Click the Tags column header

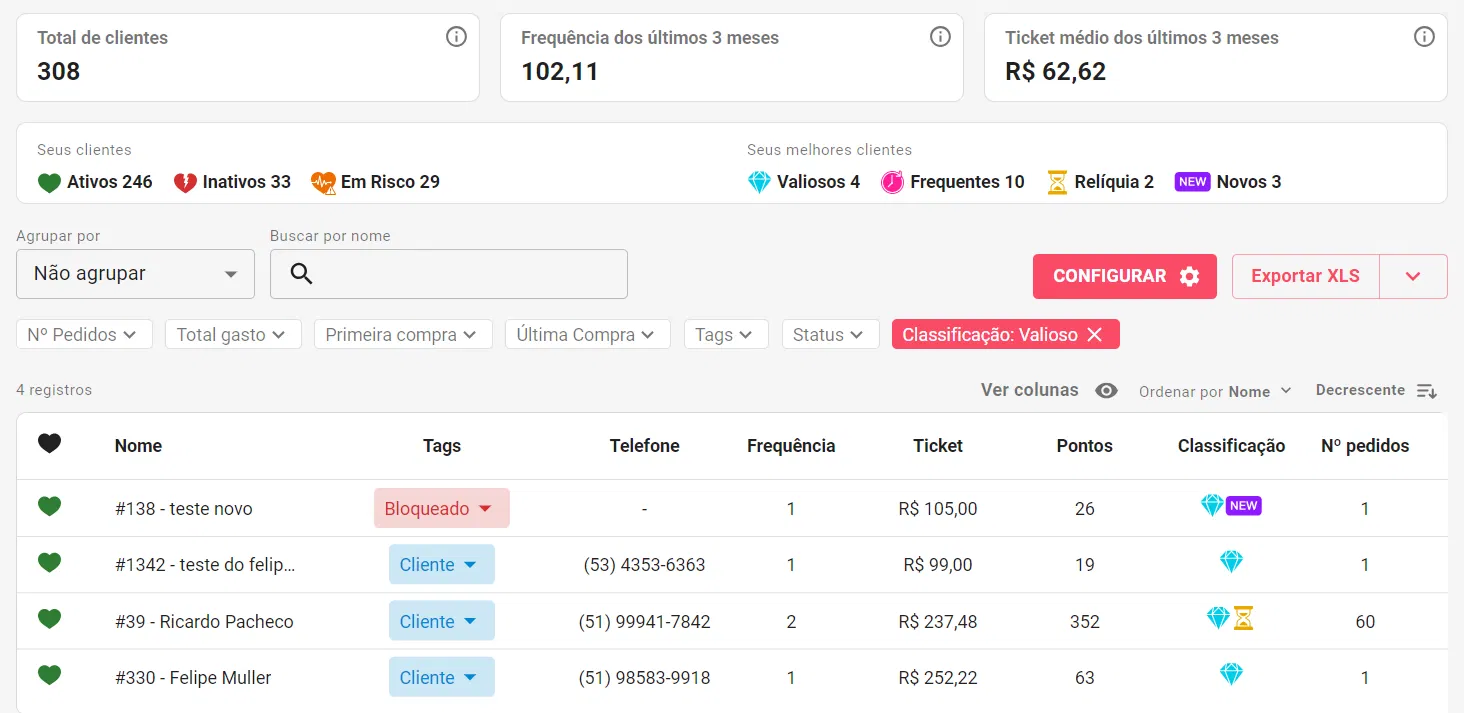tap(442, 446)
